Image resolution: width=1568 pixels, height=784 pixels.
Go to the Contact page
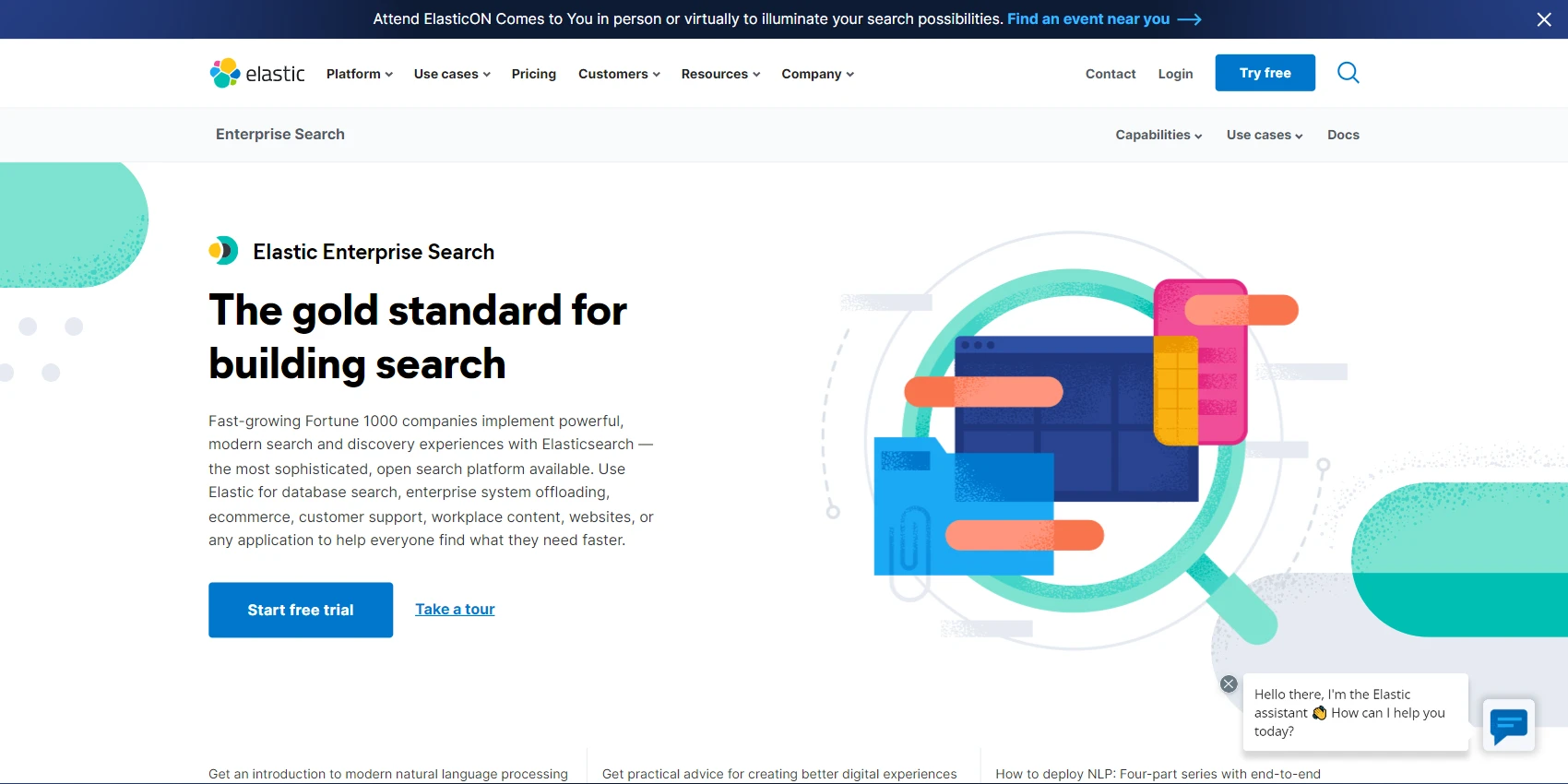coord(1111,74)
